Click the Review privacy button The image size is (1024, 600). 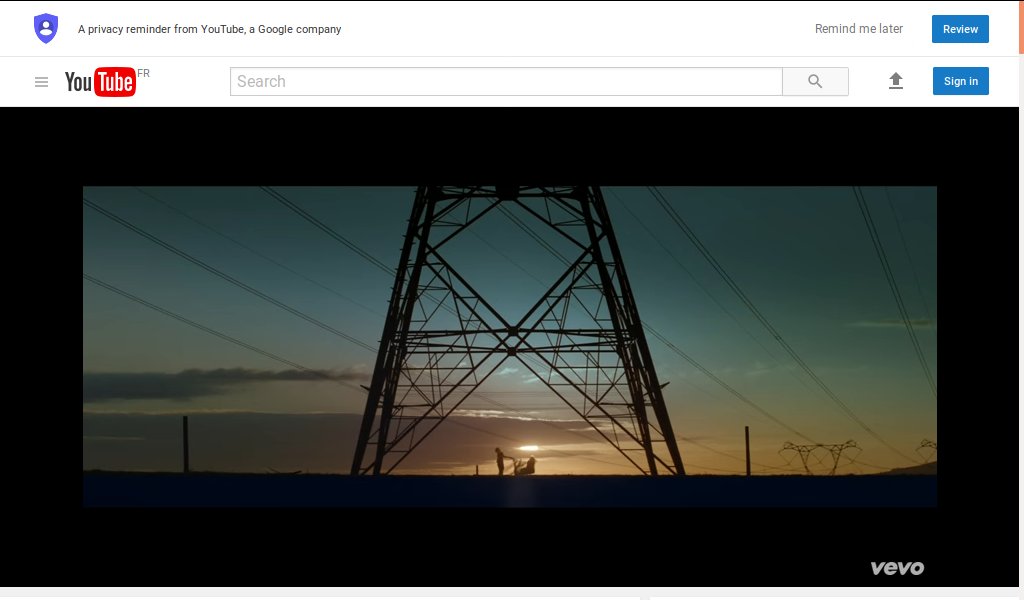960,29
